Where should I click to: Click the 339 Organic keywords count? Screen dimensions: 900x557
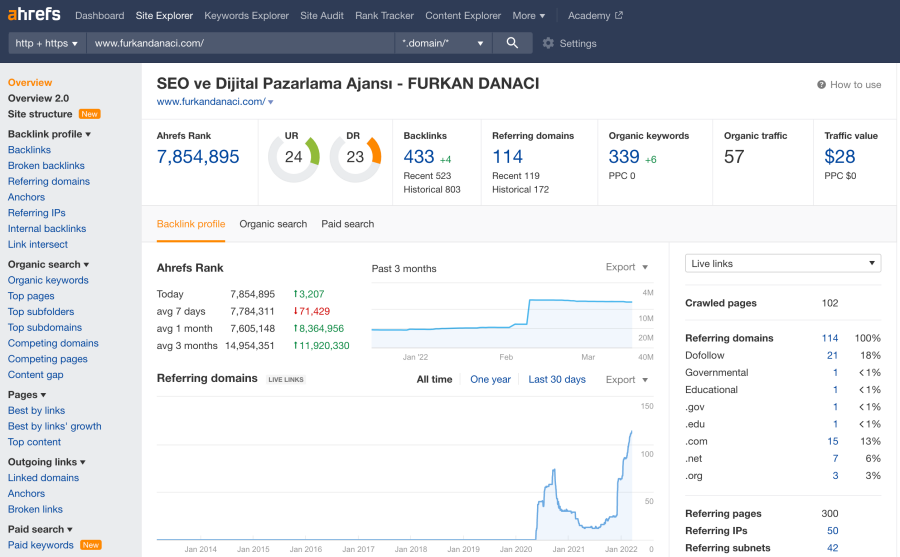pyautogui.click(x=624, y=156)
